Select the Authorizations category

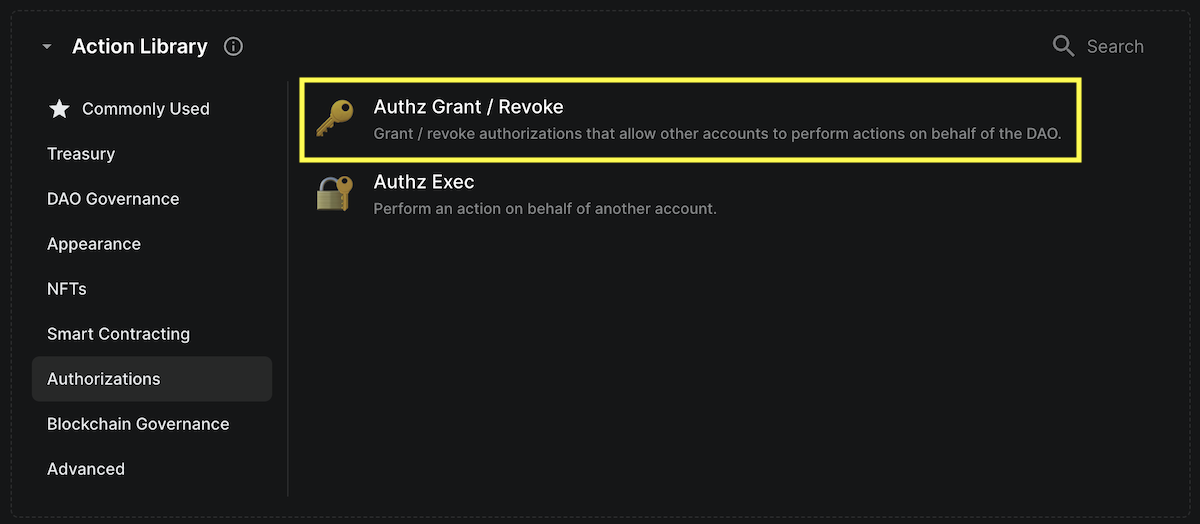pos(104,379)
